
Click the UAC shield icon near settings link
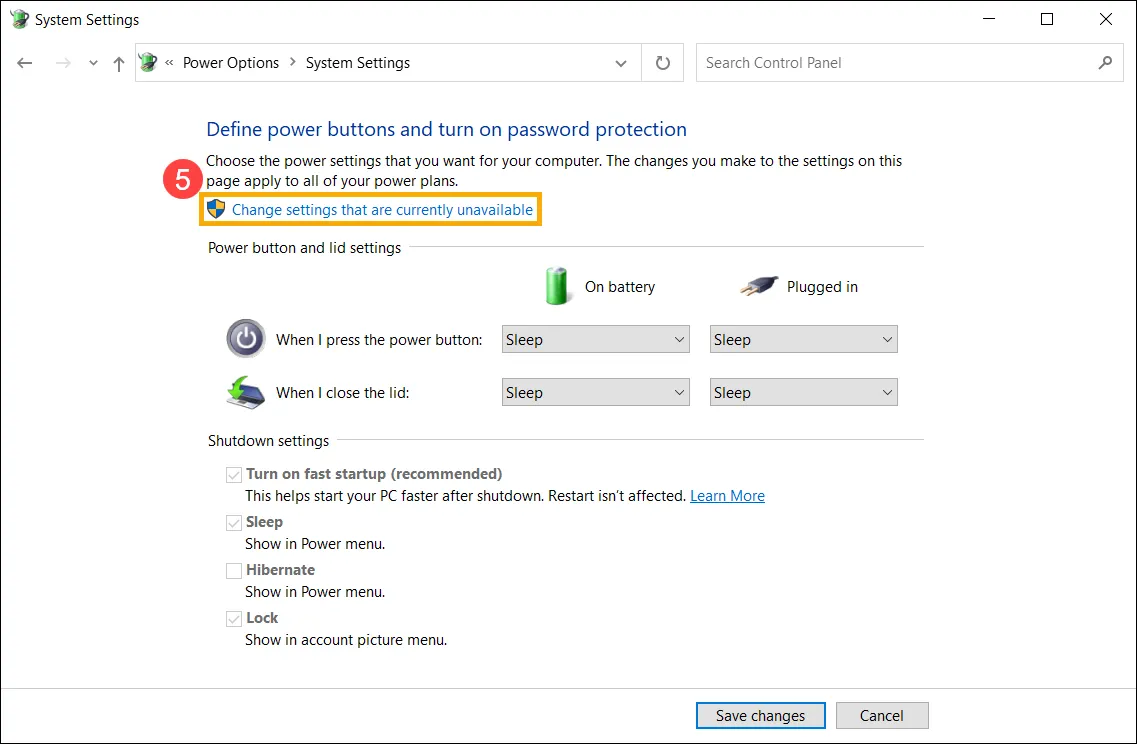point(215,209)
